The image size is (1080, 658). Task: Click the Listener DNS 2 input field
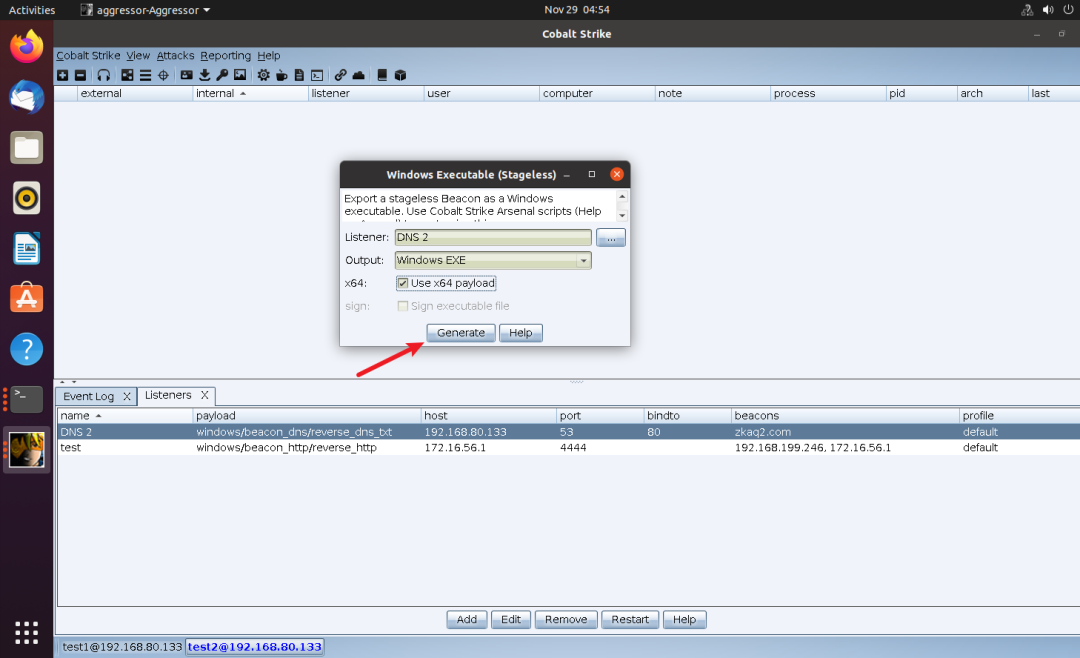click(x=492, y=237)
